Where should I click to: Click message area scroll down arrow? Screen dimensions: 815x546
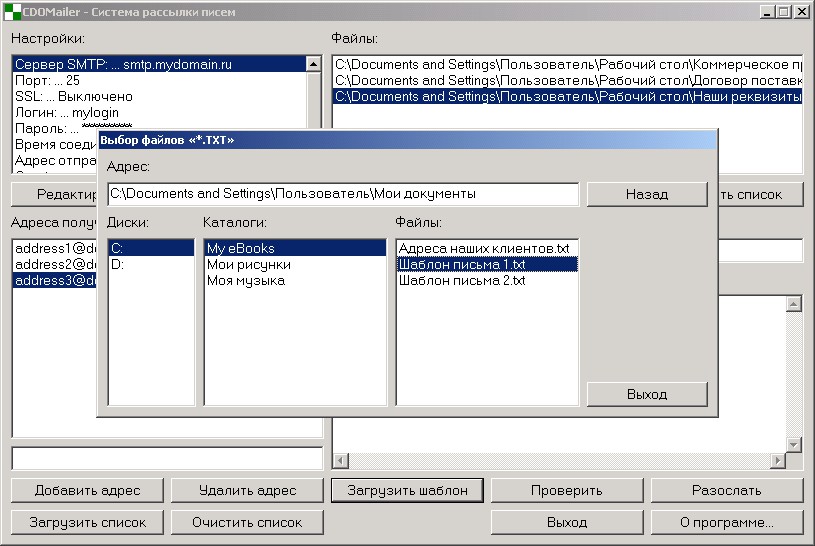pyautogui.click(x=794, y=445)
